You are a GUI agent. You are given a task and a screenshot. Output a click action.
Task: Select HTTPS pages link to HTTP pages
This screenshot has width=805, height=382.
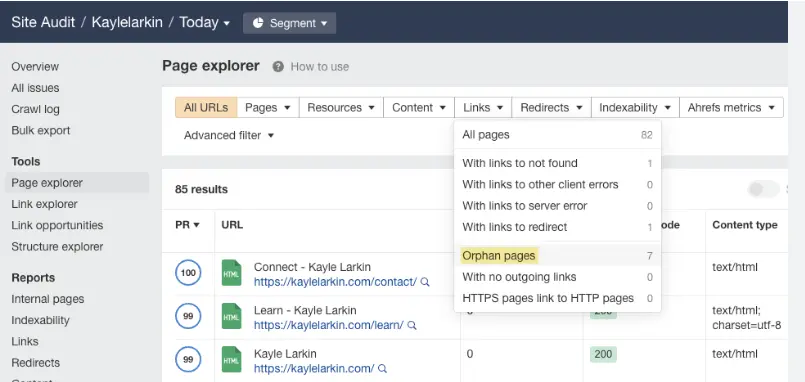(558, 298)
